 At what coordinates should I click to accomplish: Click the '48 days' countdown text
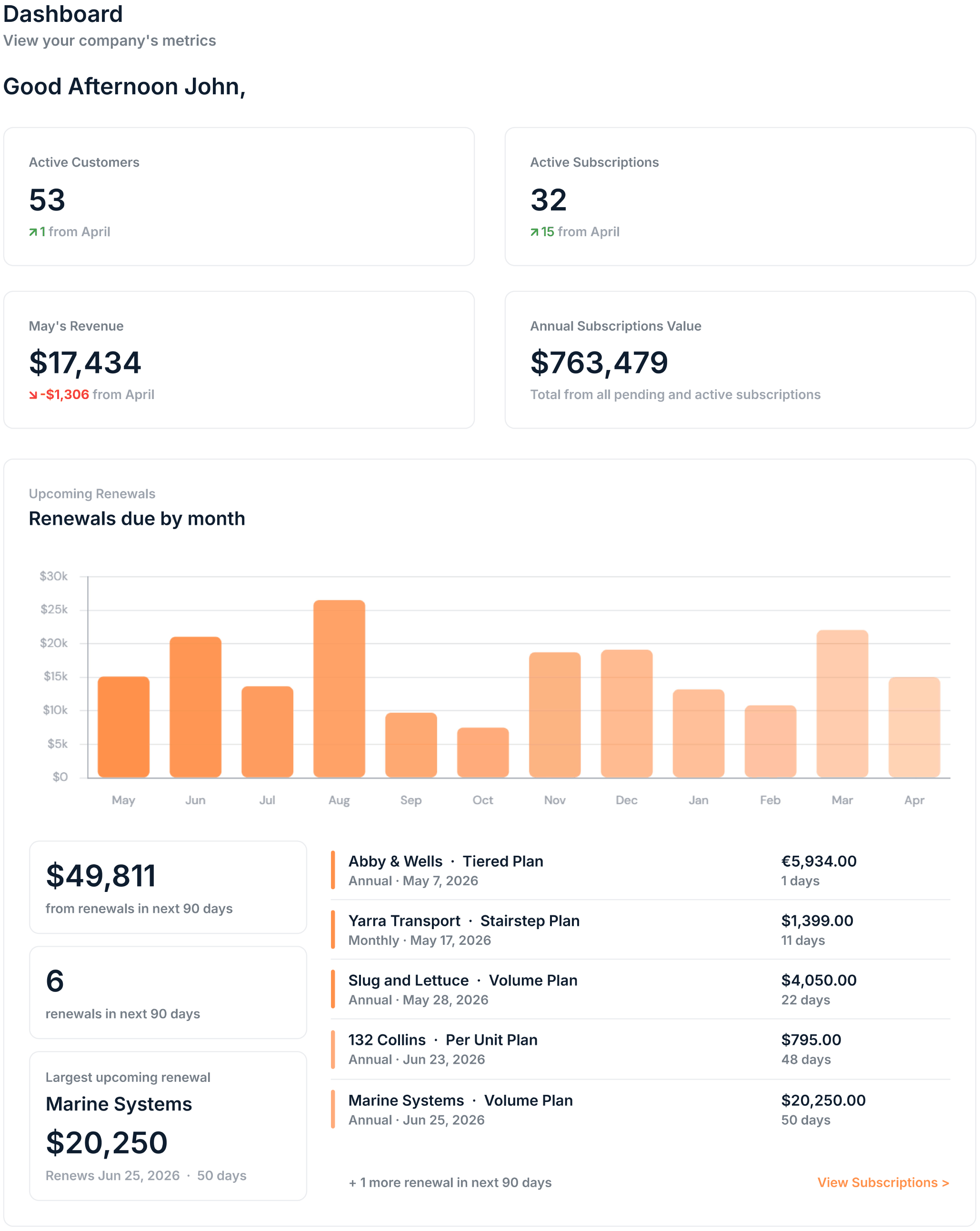806,1059
